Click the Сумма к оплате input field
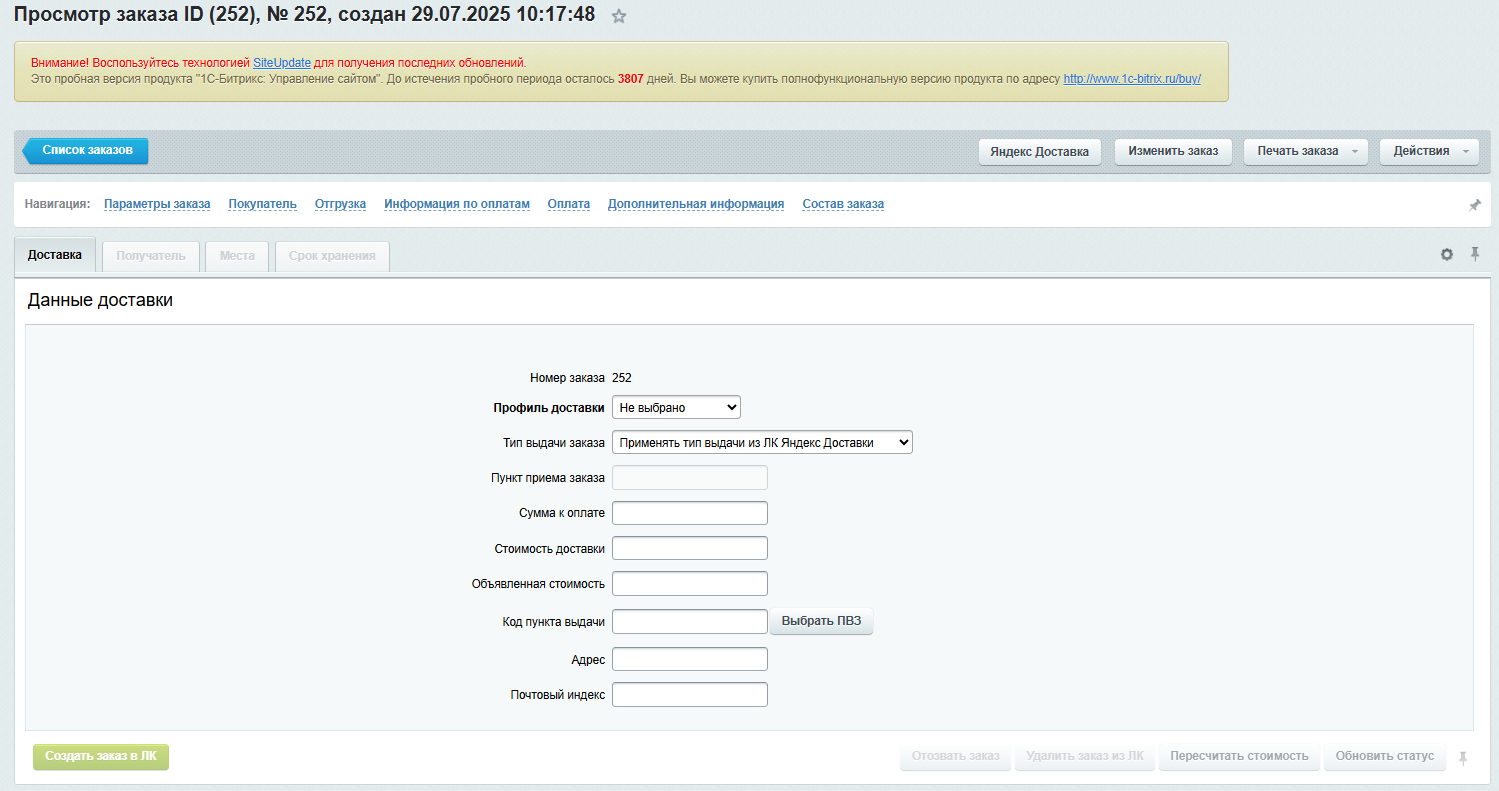This screenshot has width=1499, height=791. pyautogui.click(x=689, y=513)
